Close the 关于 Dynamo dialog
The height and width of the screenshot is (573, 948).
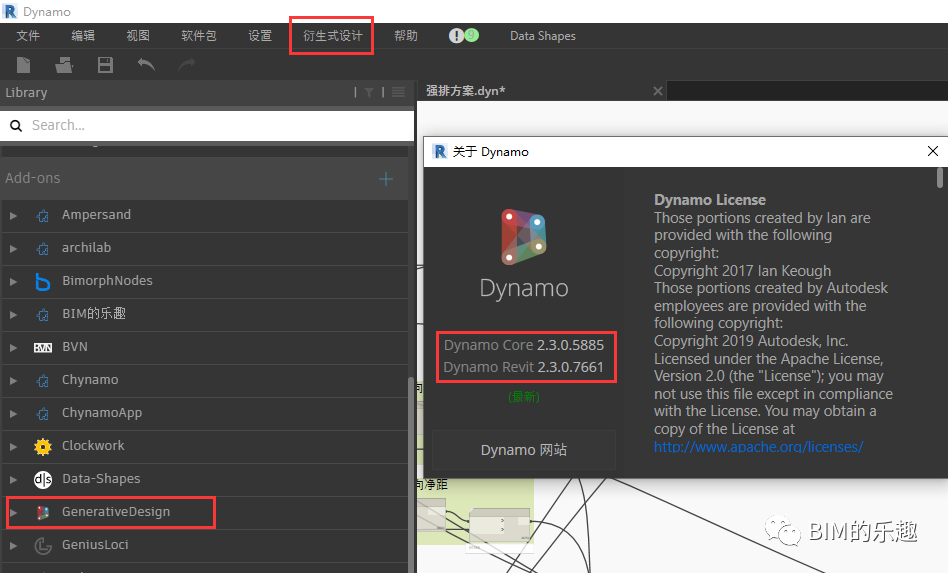933,151
